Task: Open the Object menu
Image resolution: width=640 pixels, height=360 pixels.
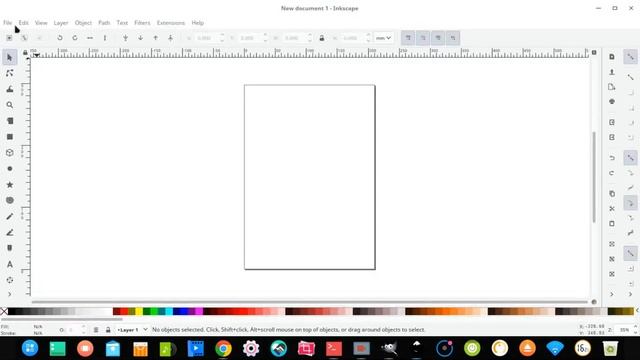Action: click(83, 23)
